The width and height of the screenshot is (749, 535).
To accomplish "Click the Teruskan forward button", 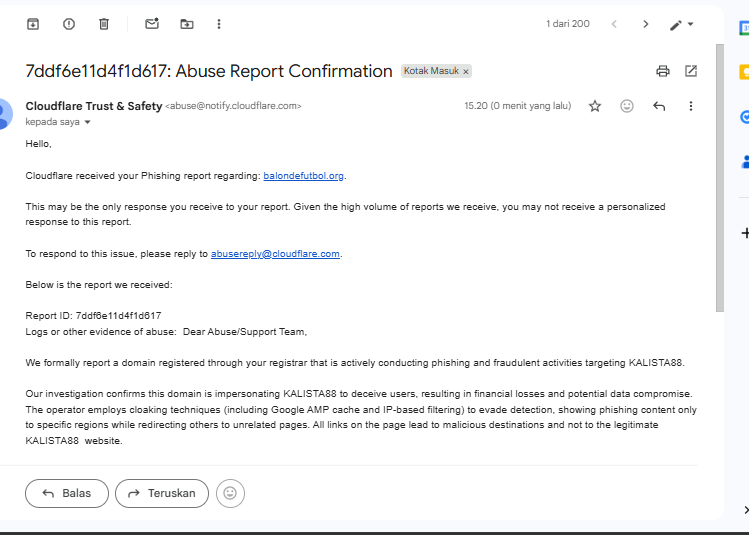I will (x=162, y=493).
